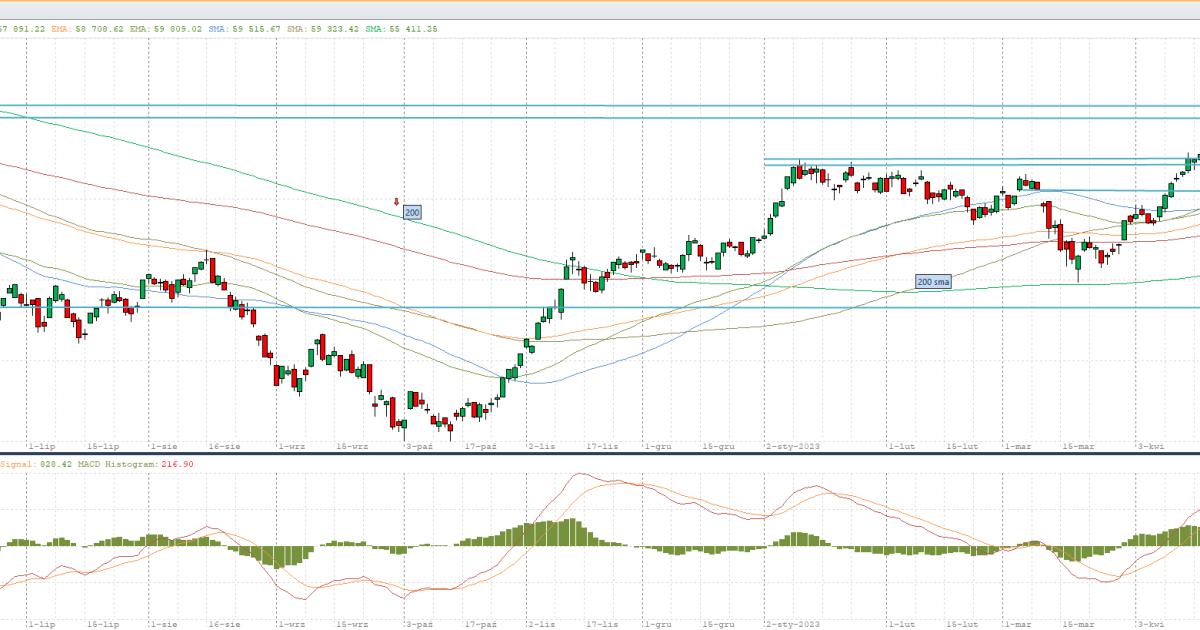Screen dimensions: 1200x630
Task: Click 17-lis on the MACD panel's bottom axis
Action: pos(601,623)
